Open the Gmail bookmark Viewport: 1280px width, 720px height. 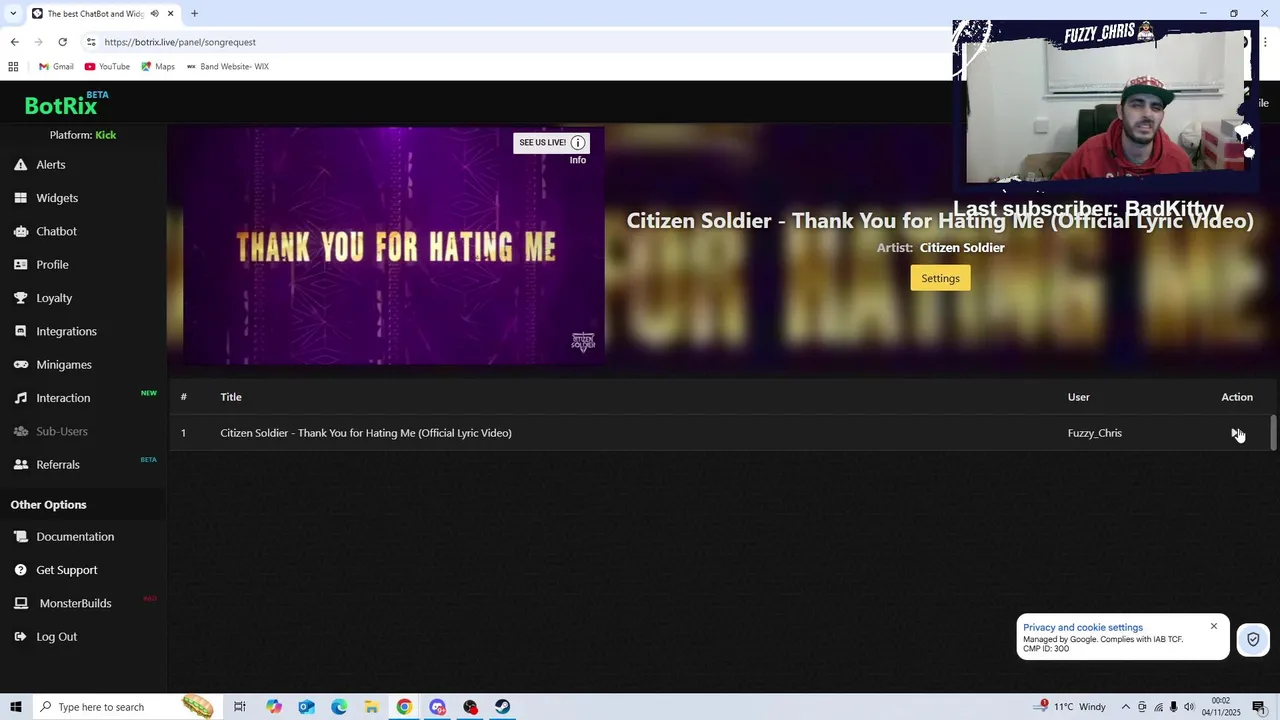[56, 67]
